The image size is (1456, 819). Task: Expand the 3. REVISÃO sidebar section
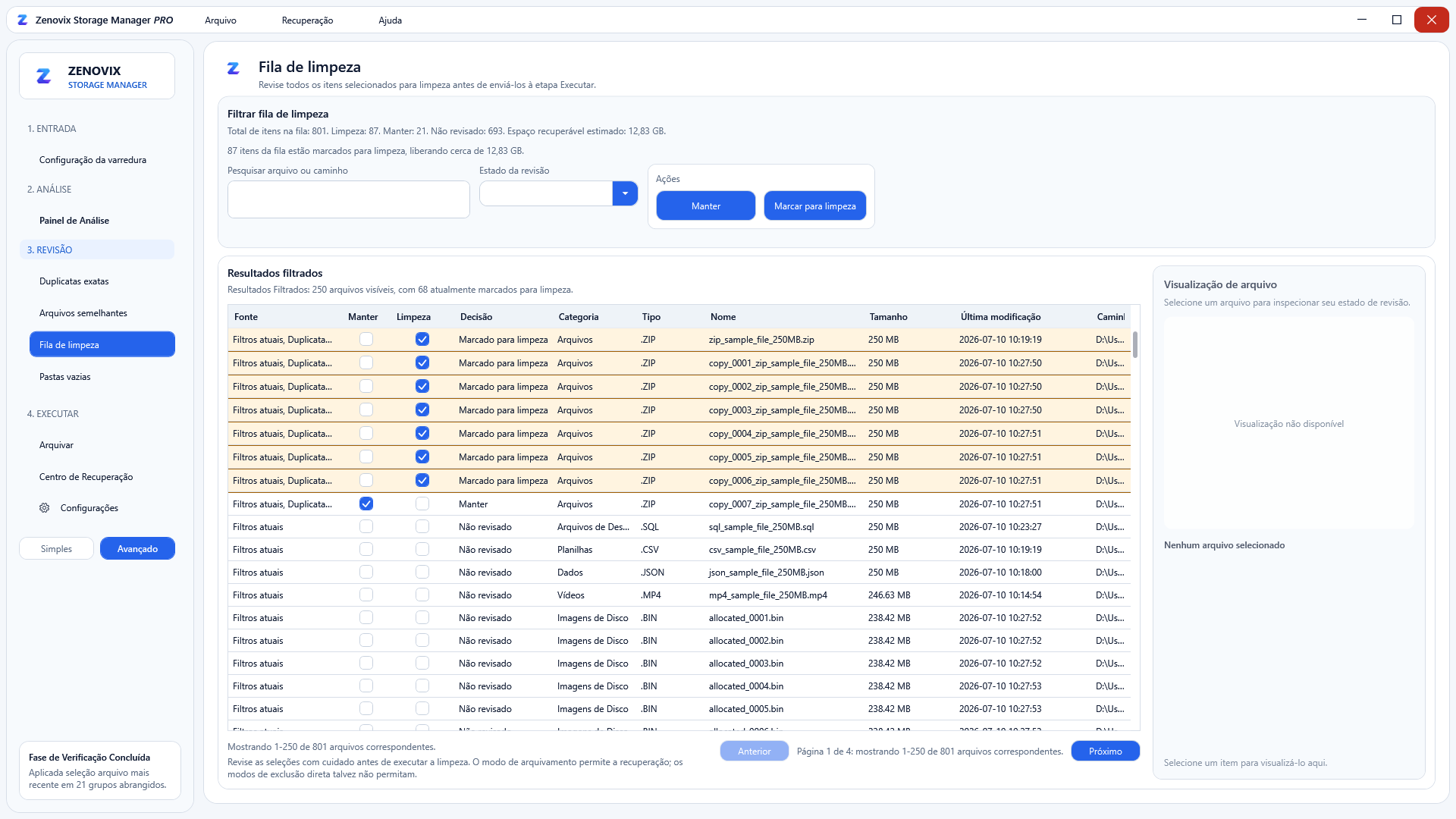pos(97,250)
